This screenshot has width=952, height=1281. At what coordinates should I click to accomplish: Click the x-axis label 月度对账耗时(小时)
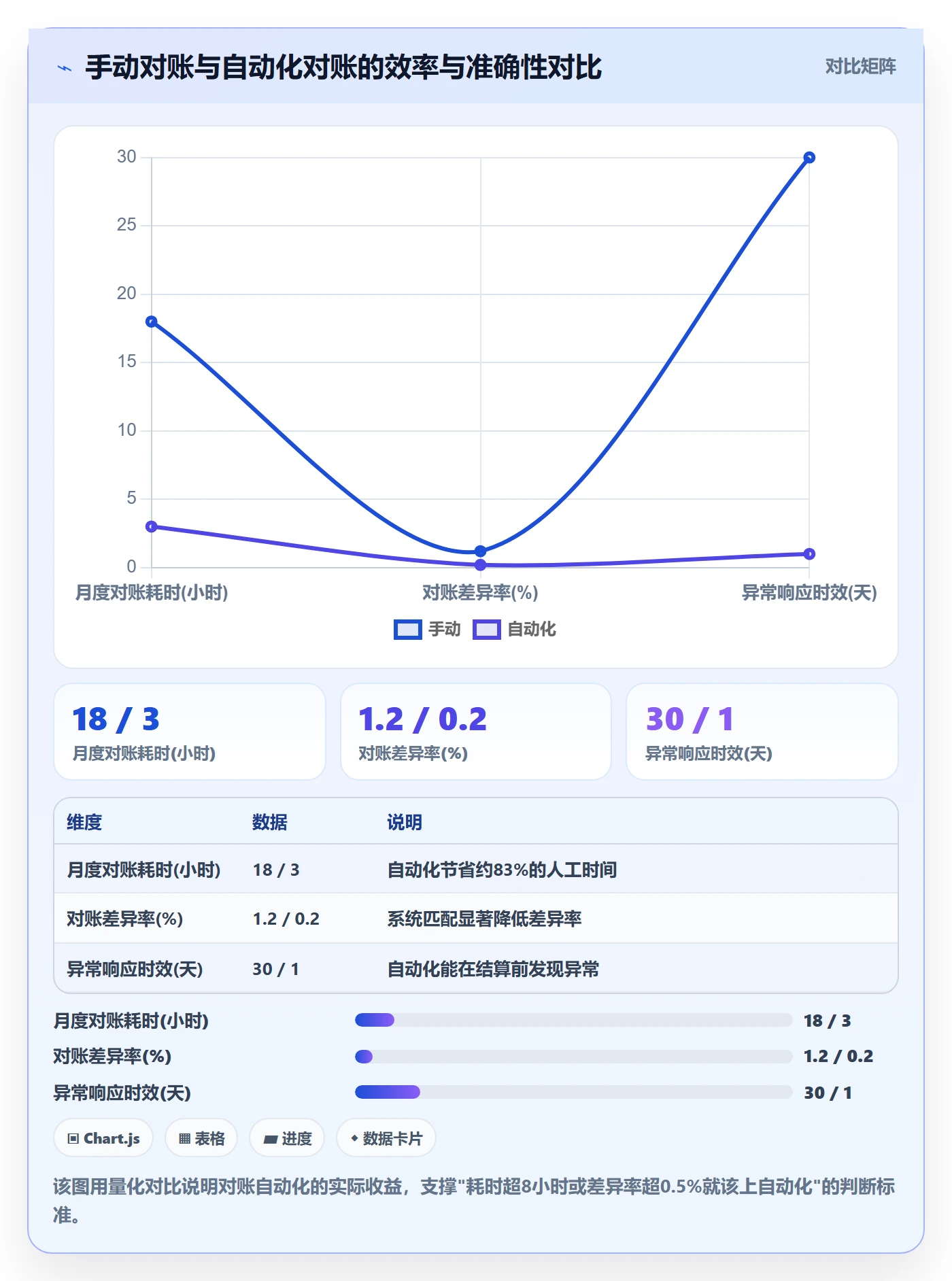click(152, 593)
